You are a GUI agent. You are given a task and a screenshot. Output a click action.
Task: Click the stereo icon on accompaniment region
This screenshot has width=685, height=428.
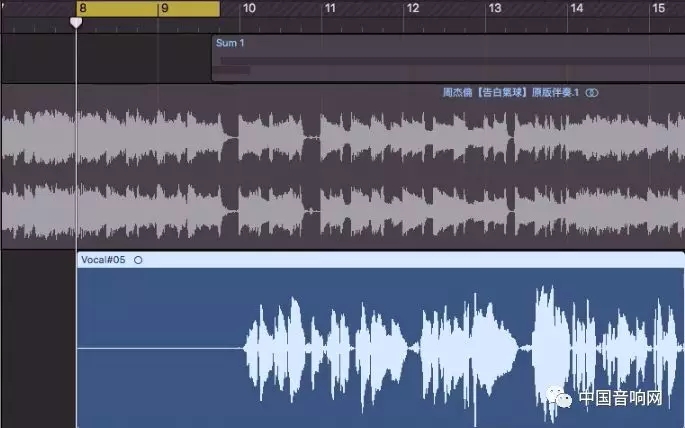pyautogui.click(x=592, y=93)
